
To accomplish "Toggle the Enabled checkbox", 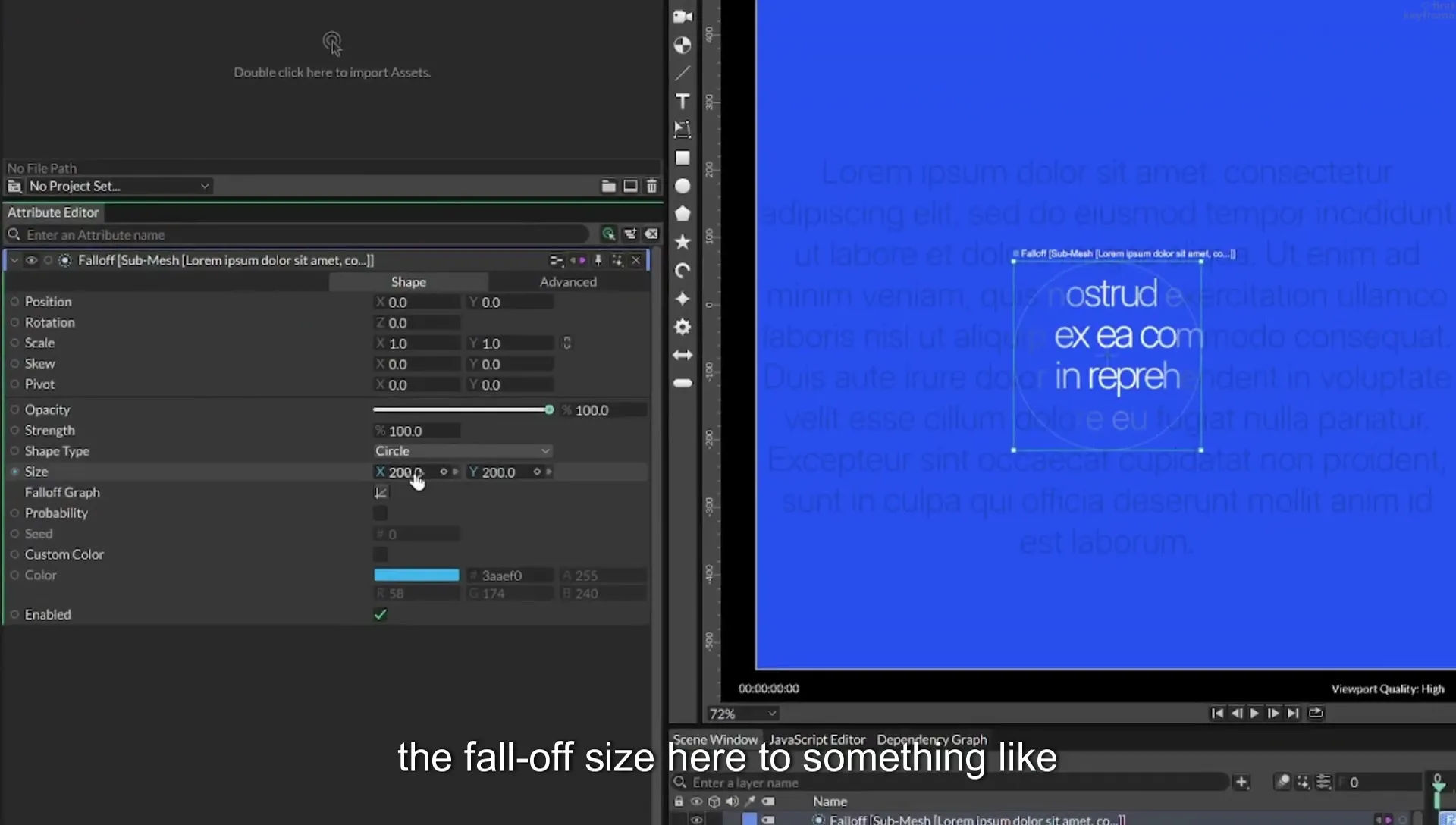I will [x=381, y=614].
